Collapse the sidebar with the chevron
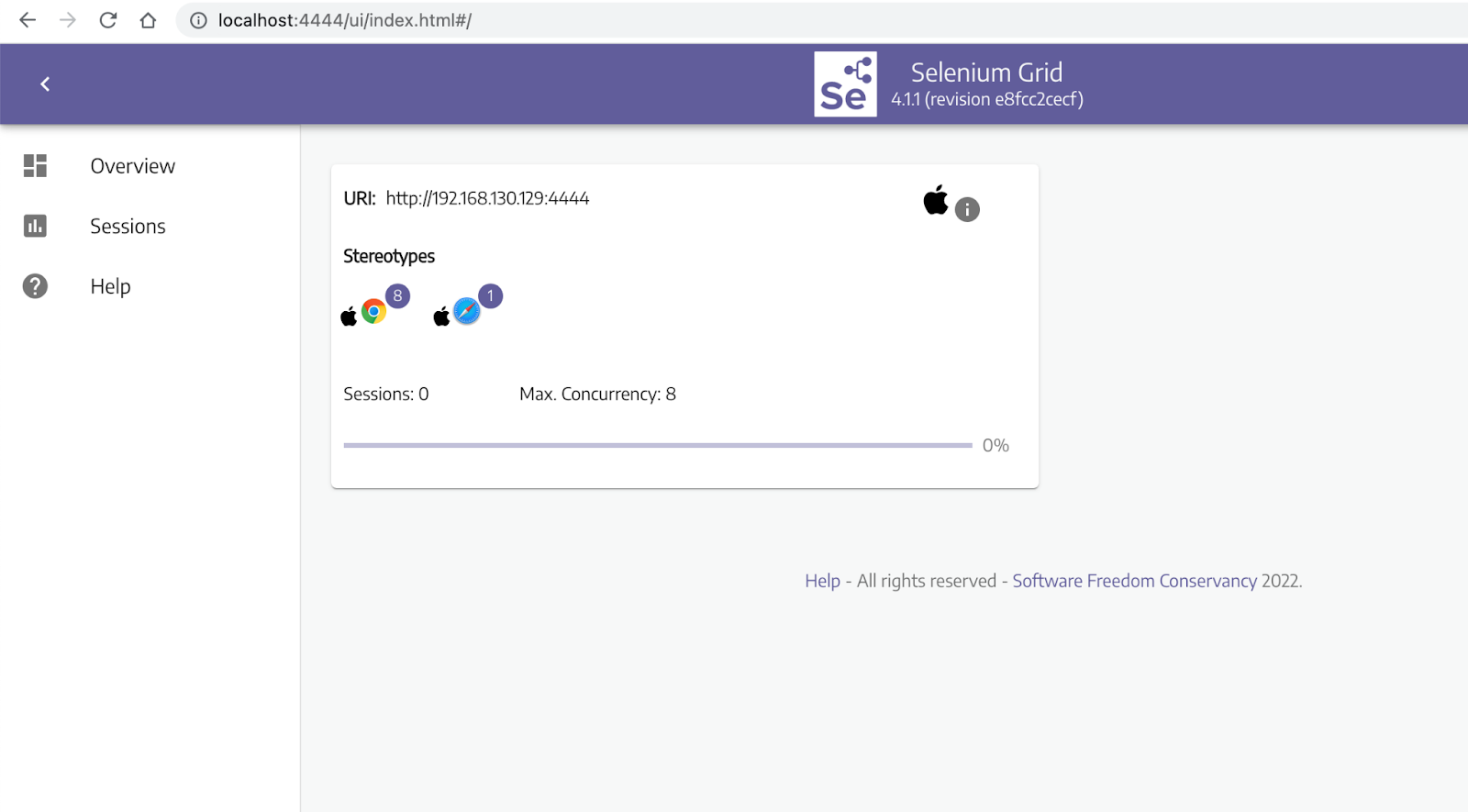This screenshot has width=1468, height=812. [x=45, y=84]
